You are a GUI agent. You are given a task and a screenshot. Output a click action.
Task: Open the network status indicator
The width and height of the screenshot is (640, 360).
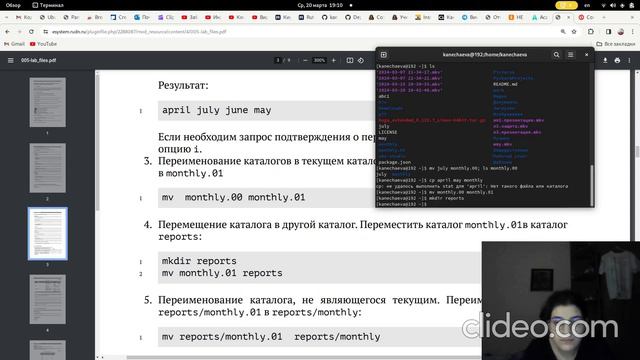click(604, 5)
